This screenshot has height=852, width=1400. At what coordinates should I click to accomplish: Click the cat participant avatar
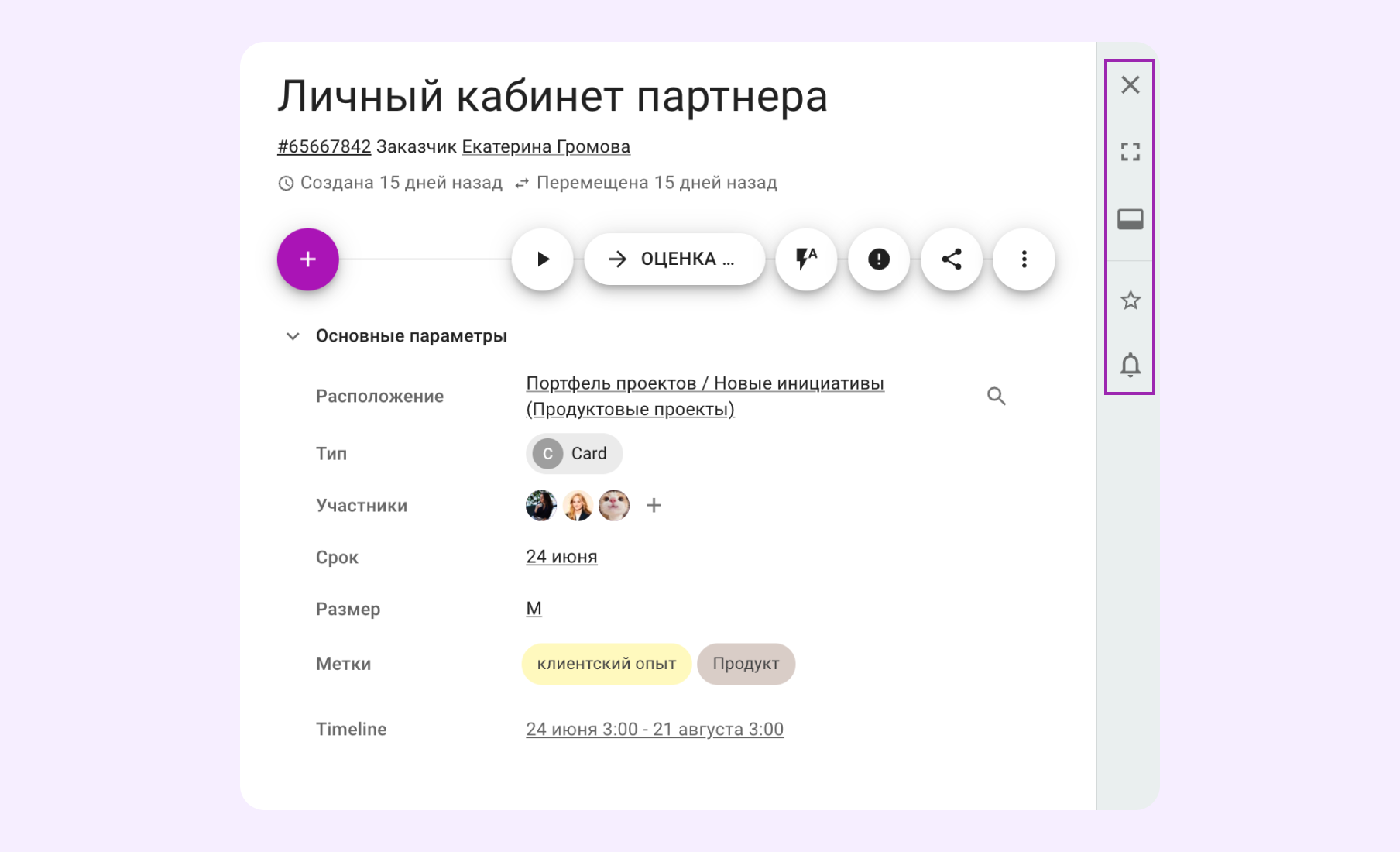[x=614, y=506]
